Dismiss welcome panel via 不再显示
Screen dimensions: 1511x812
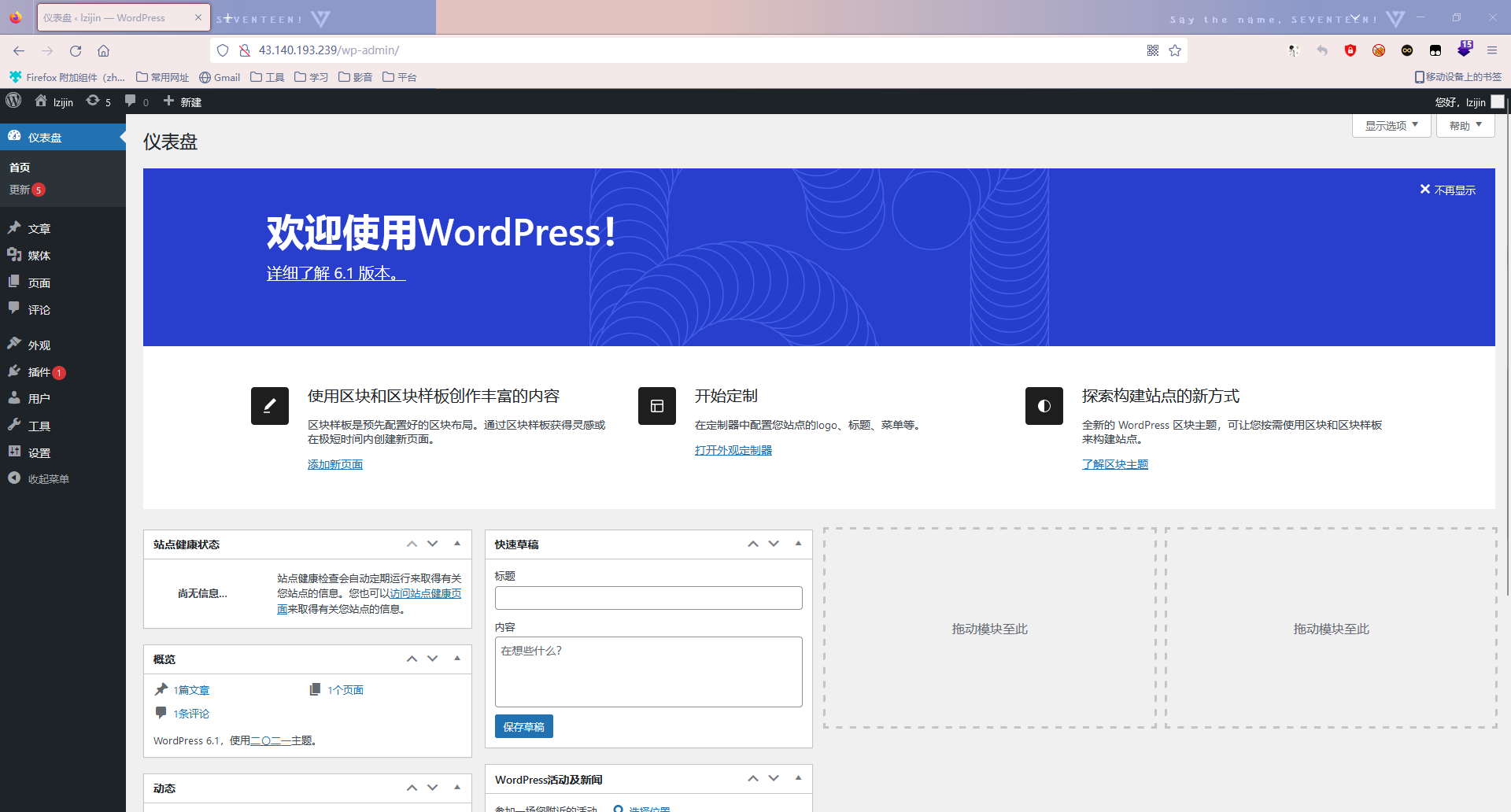[1447, 190]
